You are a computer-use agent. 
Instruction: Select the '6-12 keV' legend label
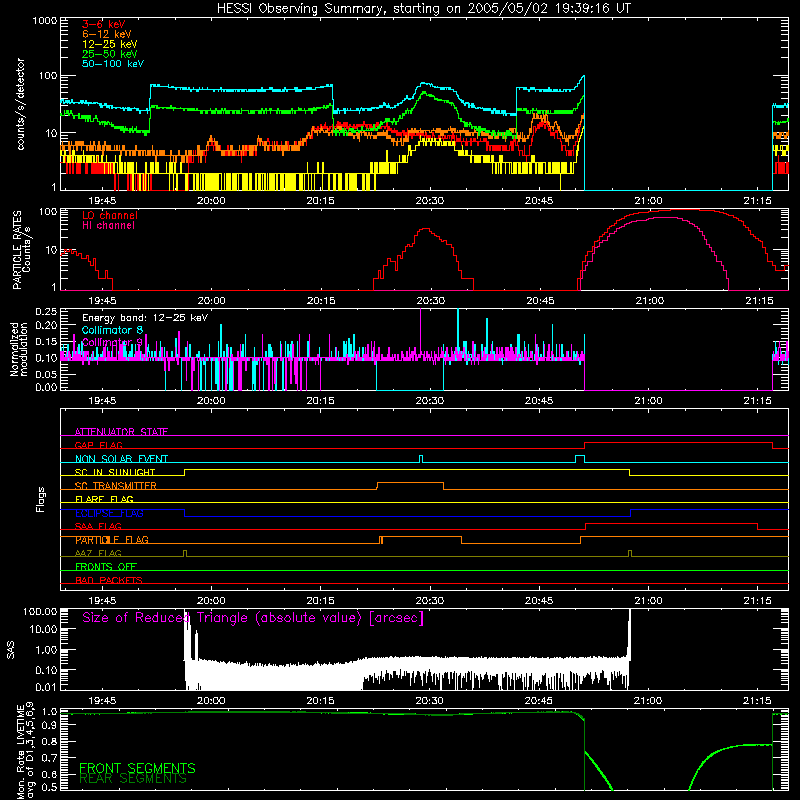[107, 34]
